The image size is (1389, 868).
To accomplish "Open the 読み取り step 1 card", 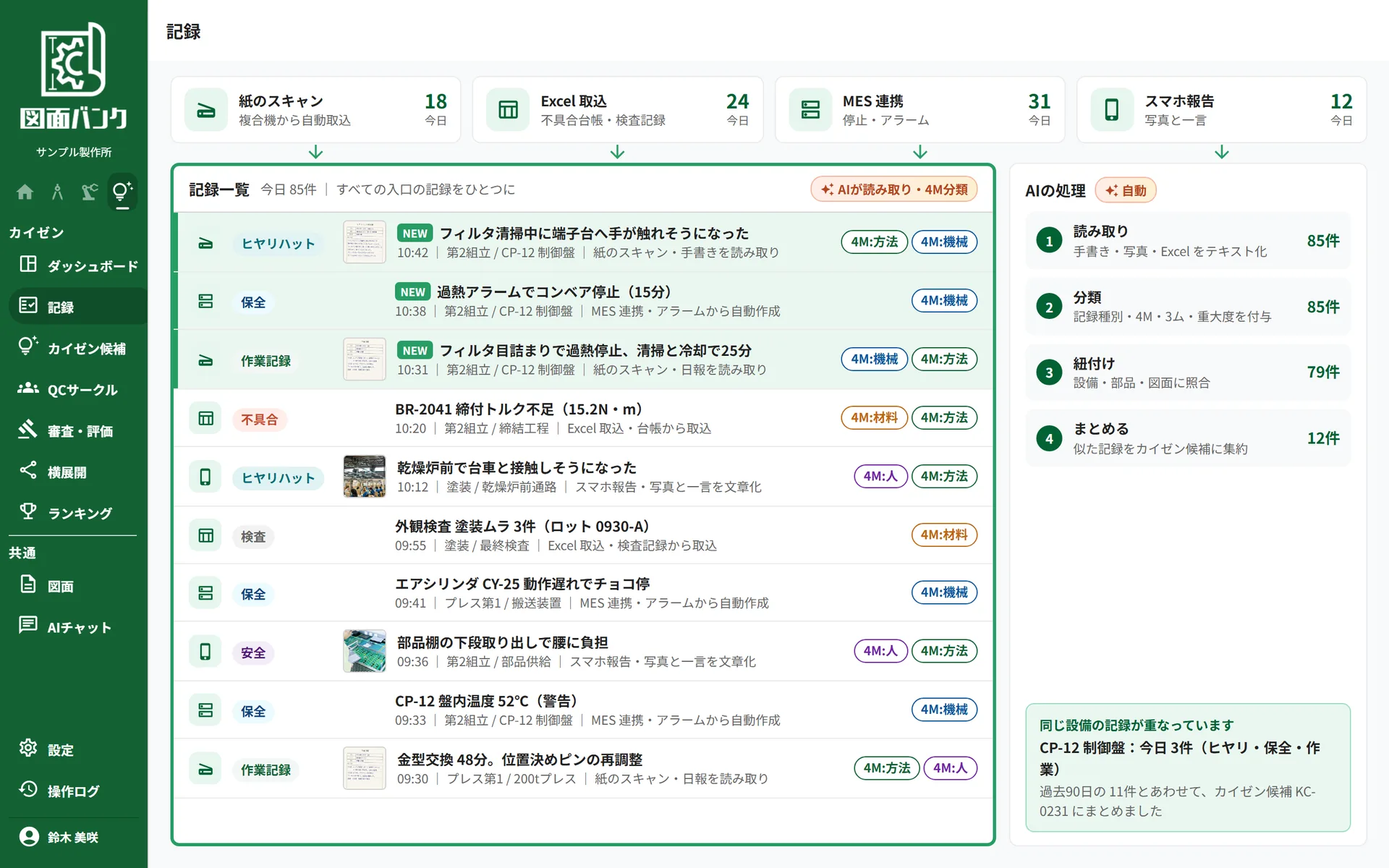I will (1188, 241).
